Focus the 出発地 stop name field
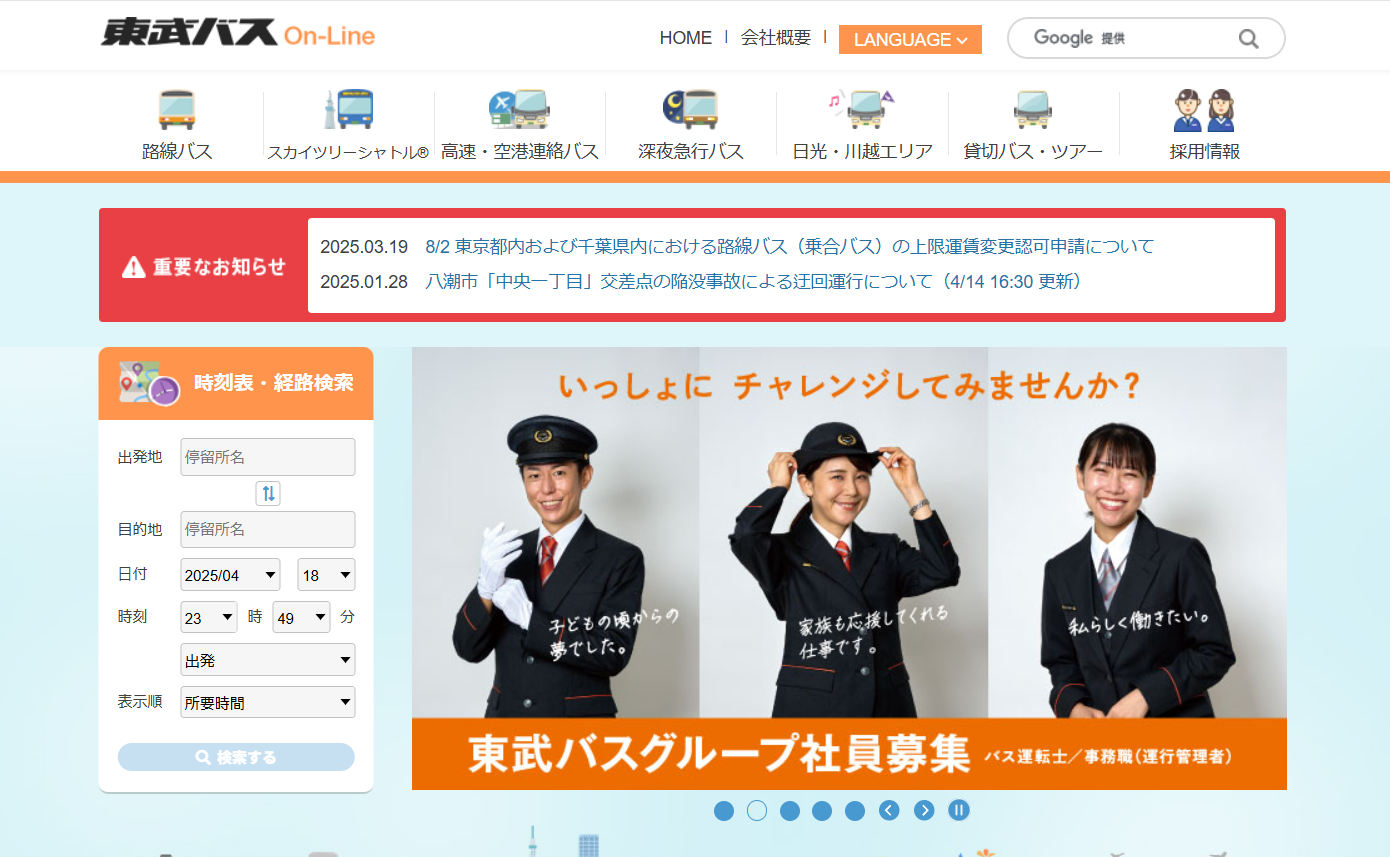Screen dimensions: 1390x857 268,457
